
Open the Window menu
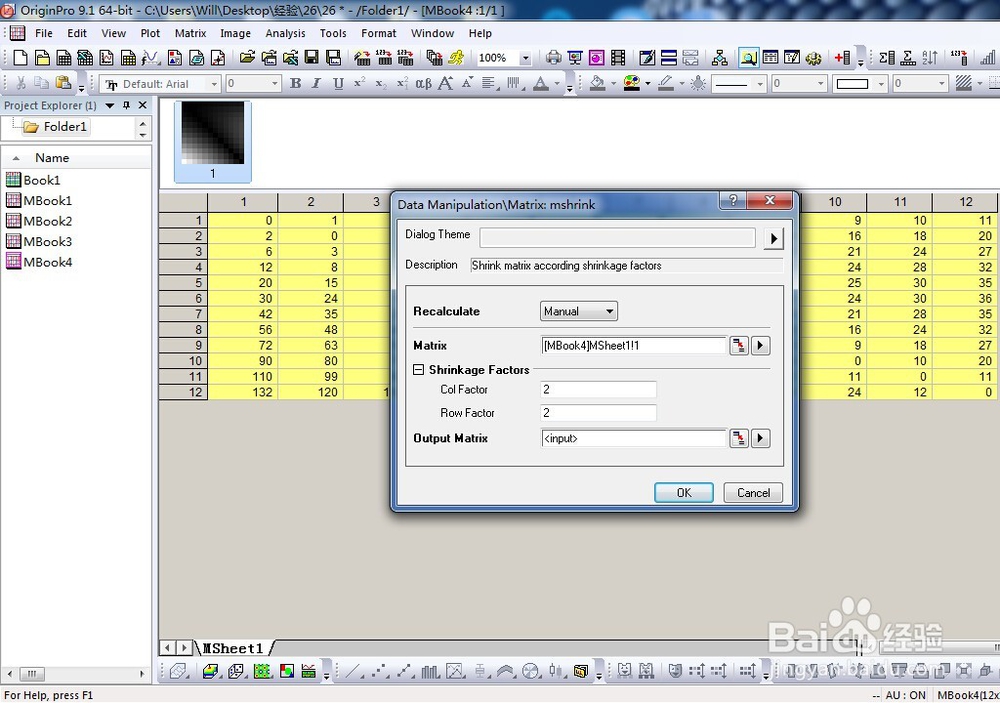click(x=432, y=33)
